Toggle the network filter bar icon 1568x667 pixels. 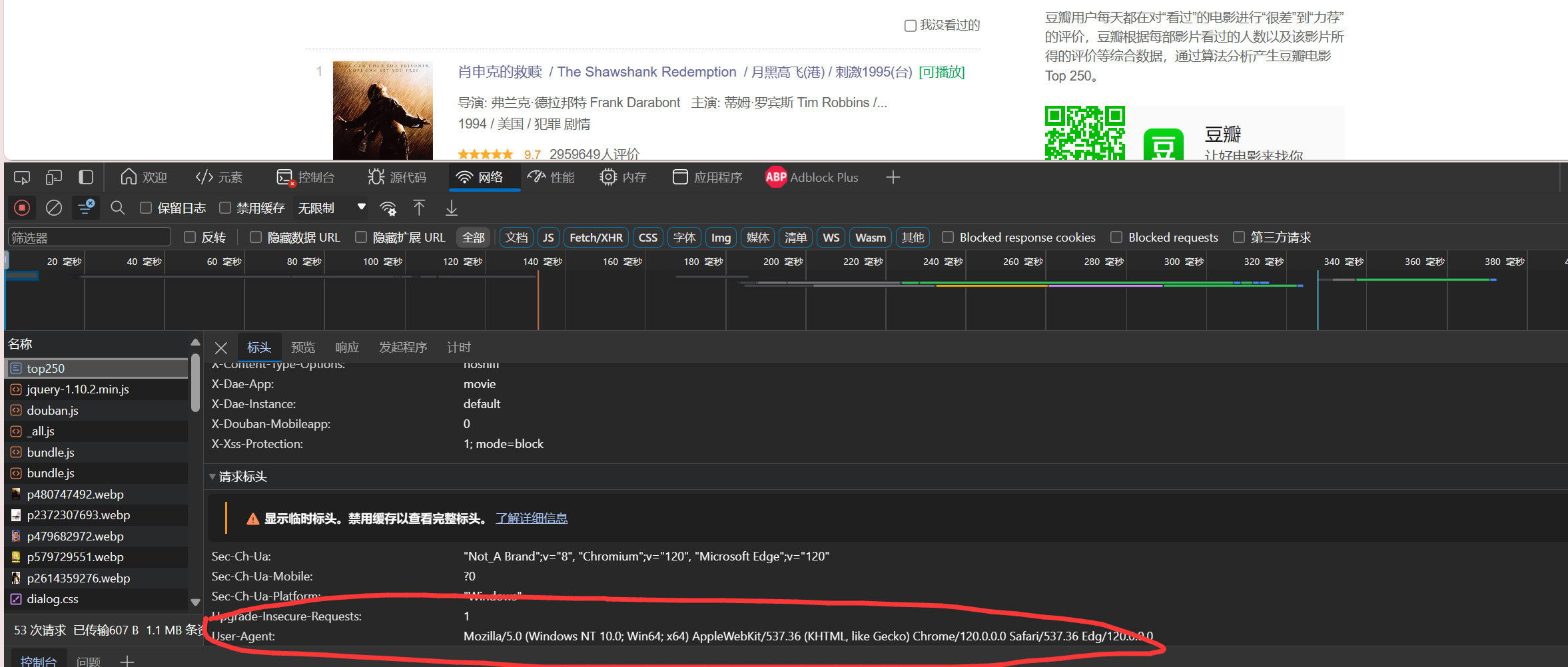tap(86, 208)
